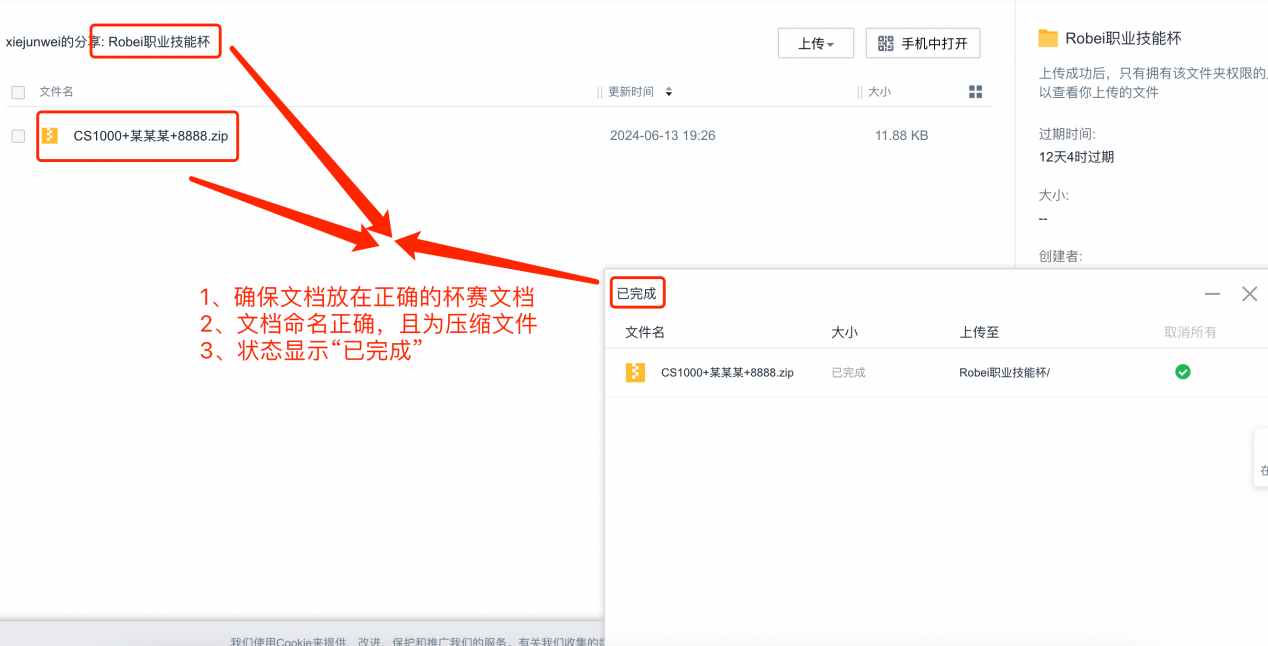
Task: Close the 已完成 upload panel
Action: [1249, 294]
